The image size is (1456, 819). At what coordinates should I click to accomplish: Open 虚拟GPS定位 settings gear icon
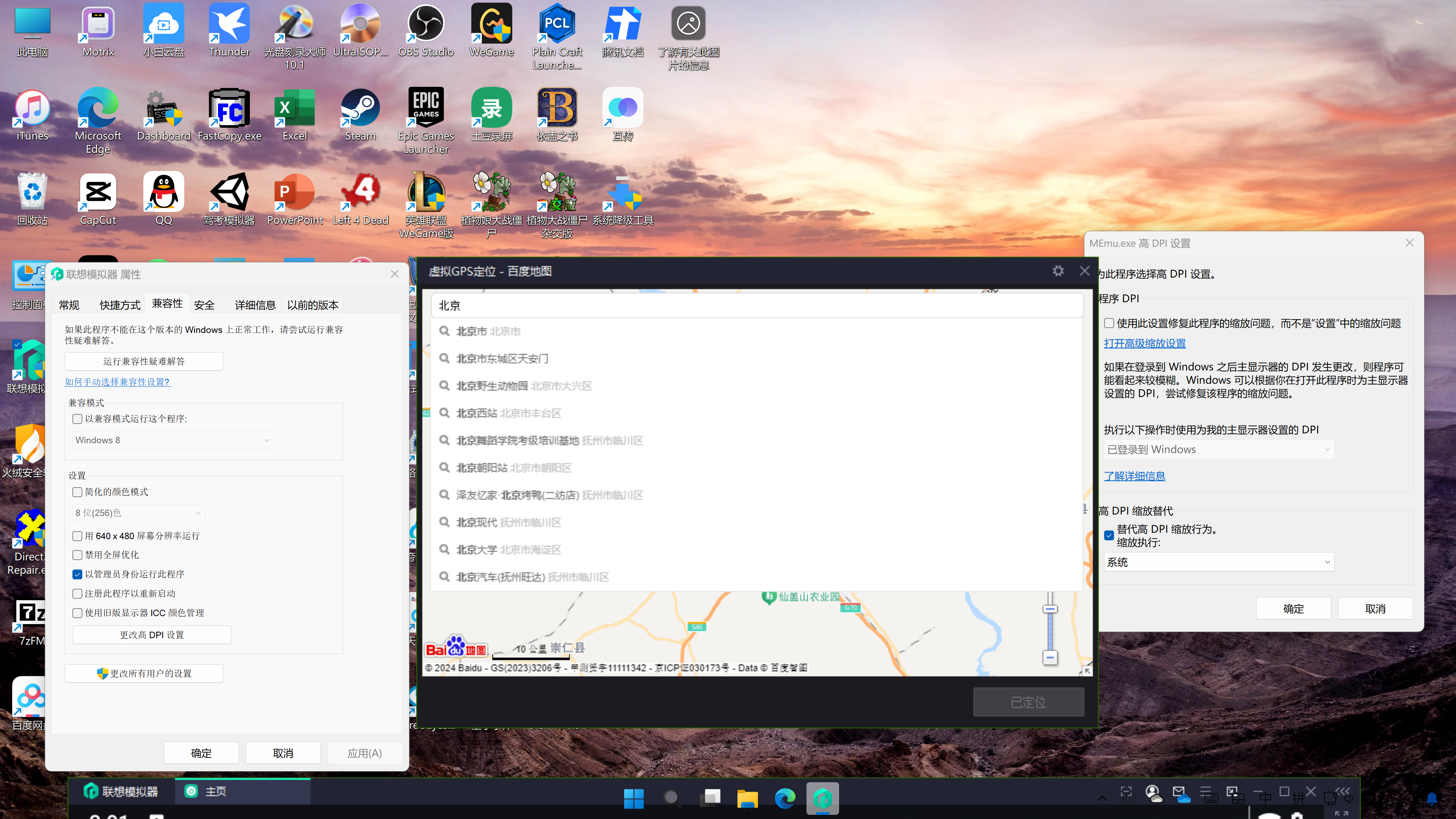pyautogui.click(x=1058, y=271)
